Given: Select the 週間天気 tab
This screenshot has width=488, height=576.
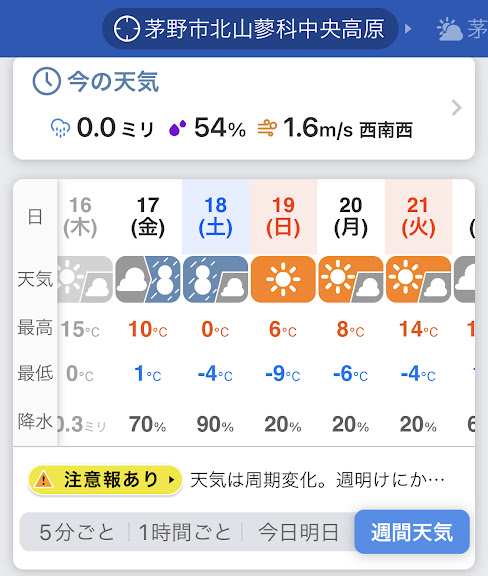Looking at the screenshot, I should 412,532.
